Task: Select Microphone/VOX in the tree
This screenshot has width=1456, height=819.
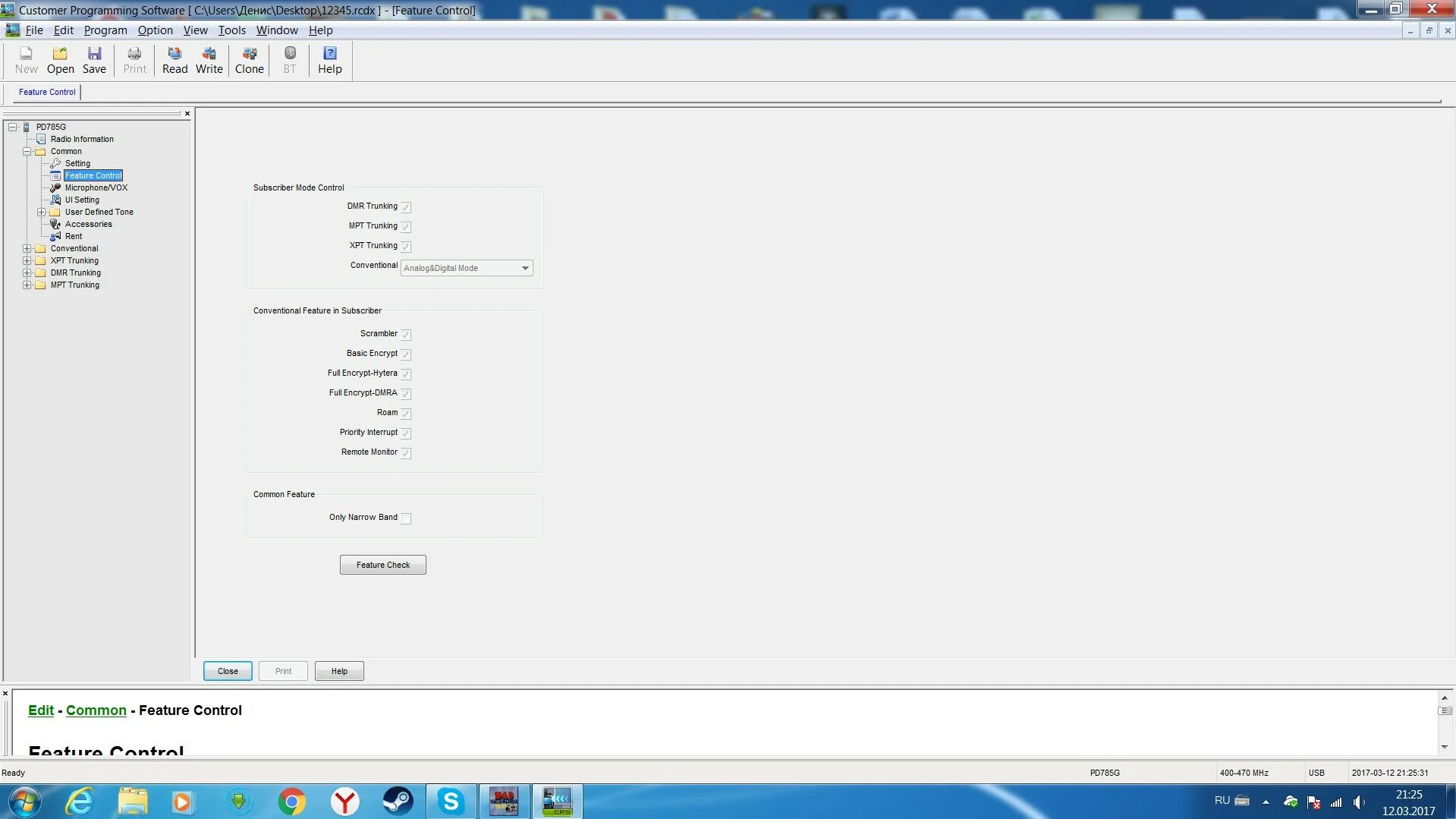Action: click(96, 187)
